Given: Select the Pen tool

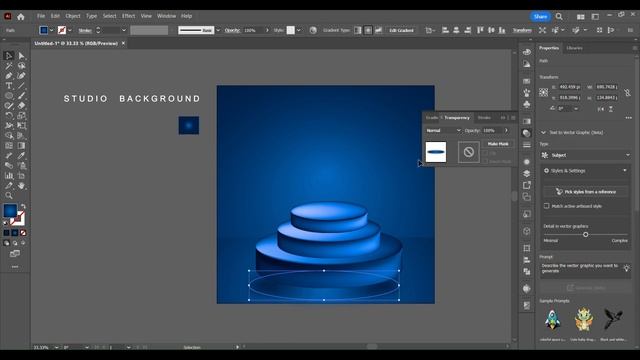Looking at the screenshot, I should pyautogui.click(x=9, y=76).
